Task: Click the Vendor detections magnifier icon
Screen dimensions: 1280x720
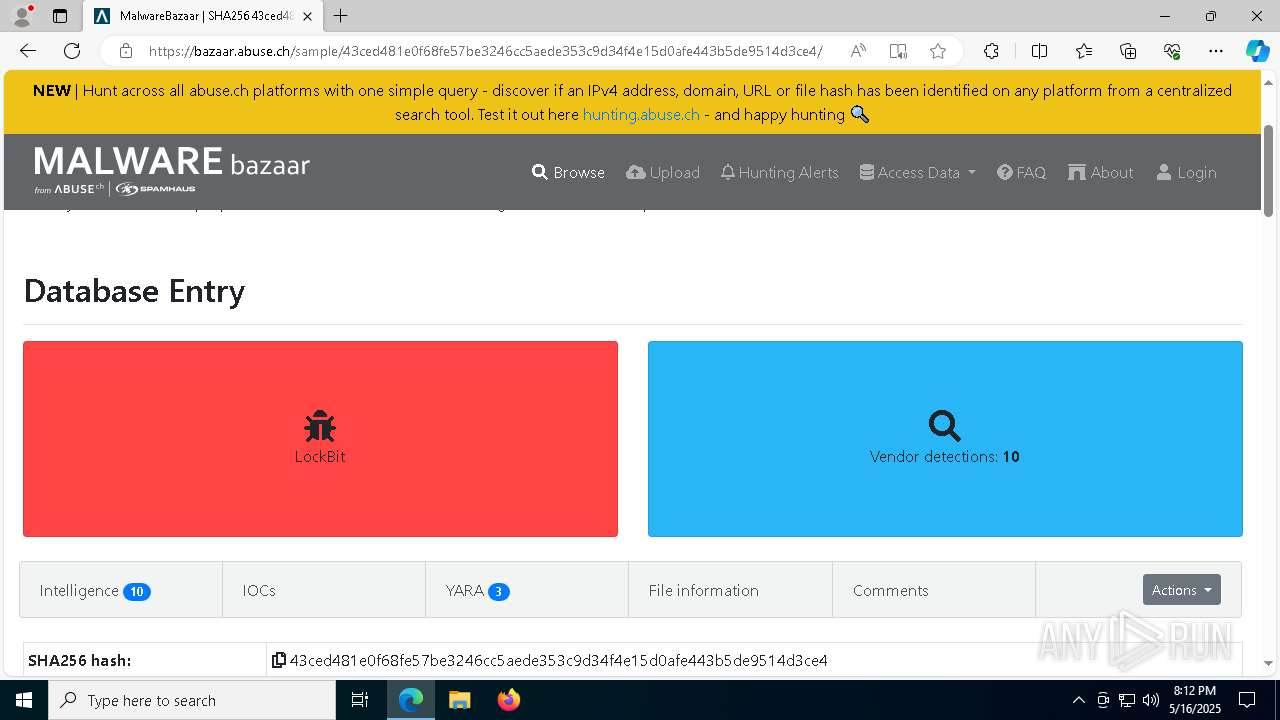Action: coord(945,426)
